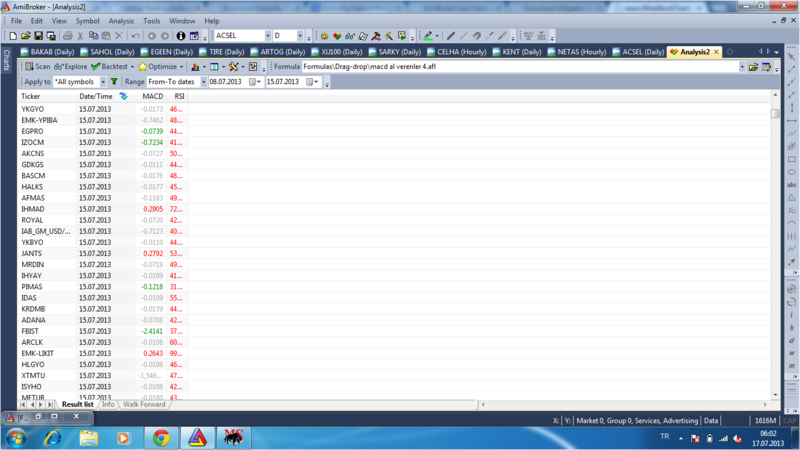Screen dimensions: 800x450
Task: Save with the floppy disk icon
Action: point(38,36)
